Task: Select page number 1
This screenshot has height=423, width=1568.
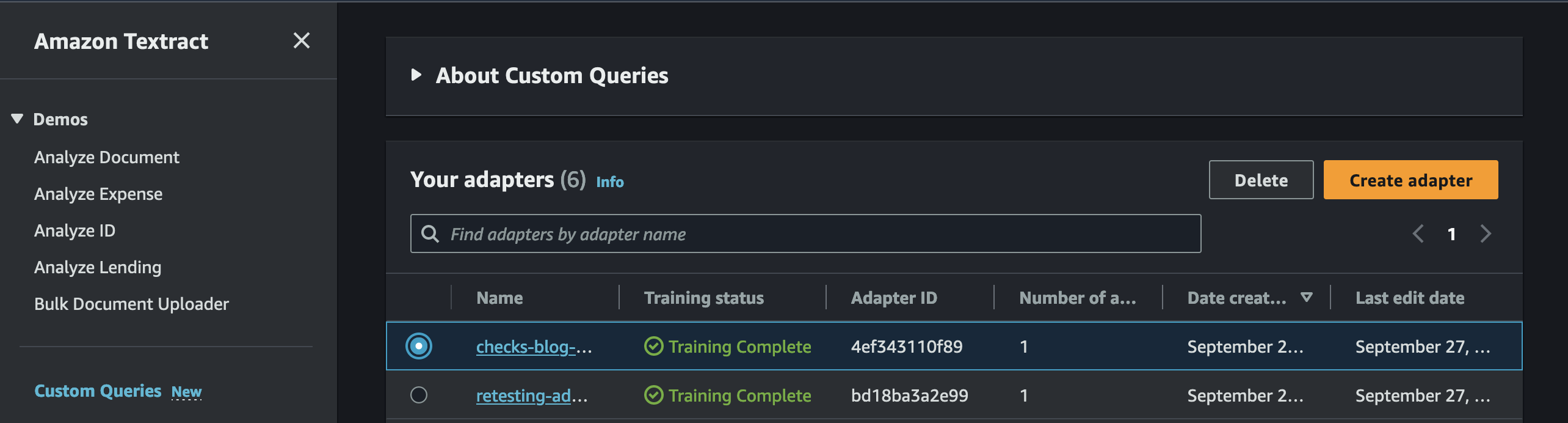Action: point(1451,234)
